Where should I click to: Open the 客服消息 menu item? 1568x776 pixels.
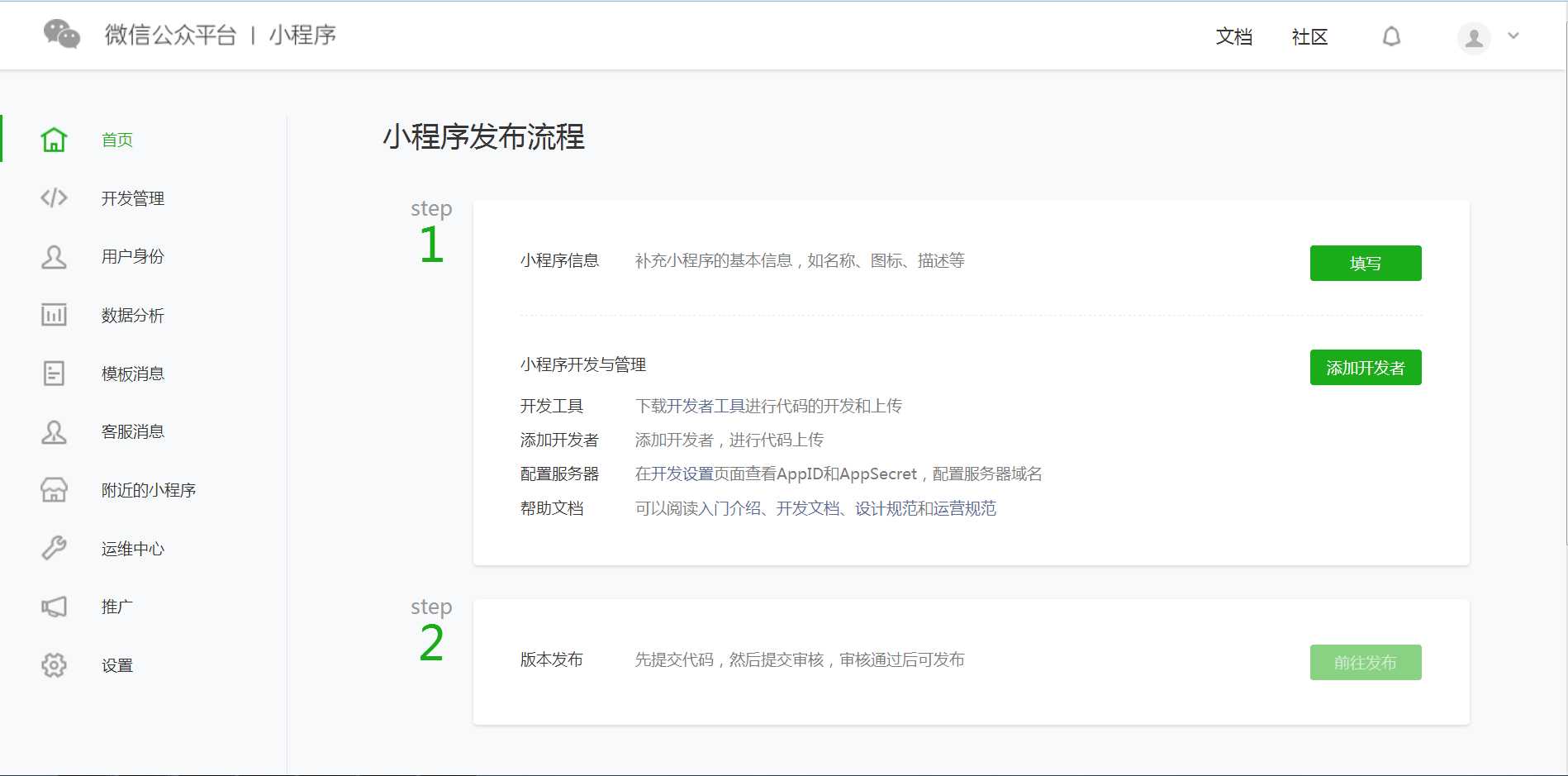point(133,431)
